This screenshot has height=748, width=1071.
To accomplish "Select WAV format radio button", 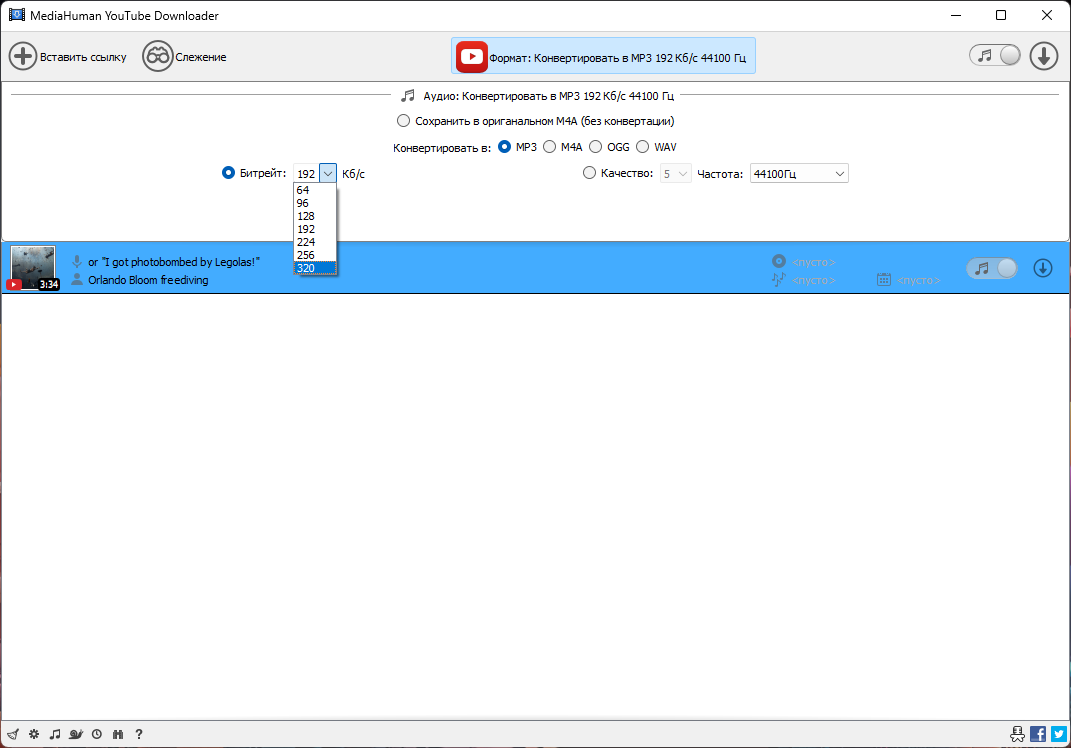I will pyautogui.click(x=642, y=146).
